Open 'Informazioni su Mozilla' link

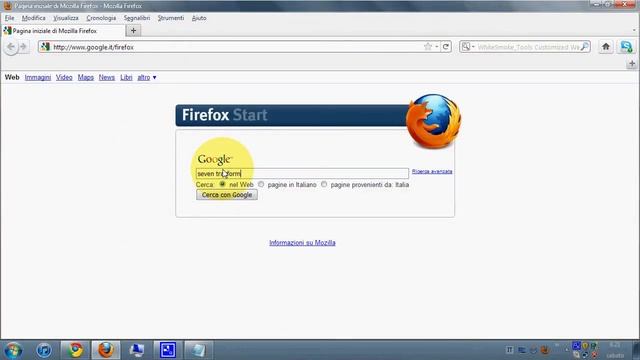click(302, 242)
